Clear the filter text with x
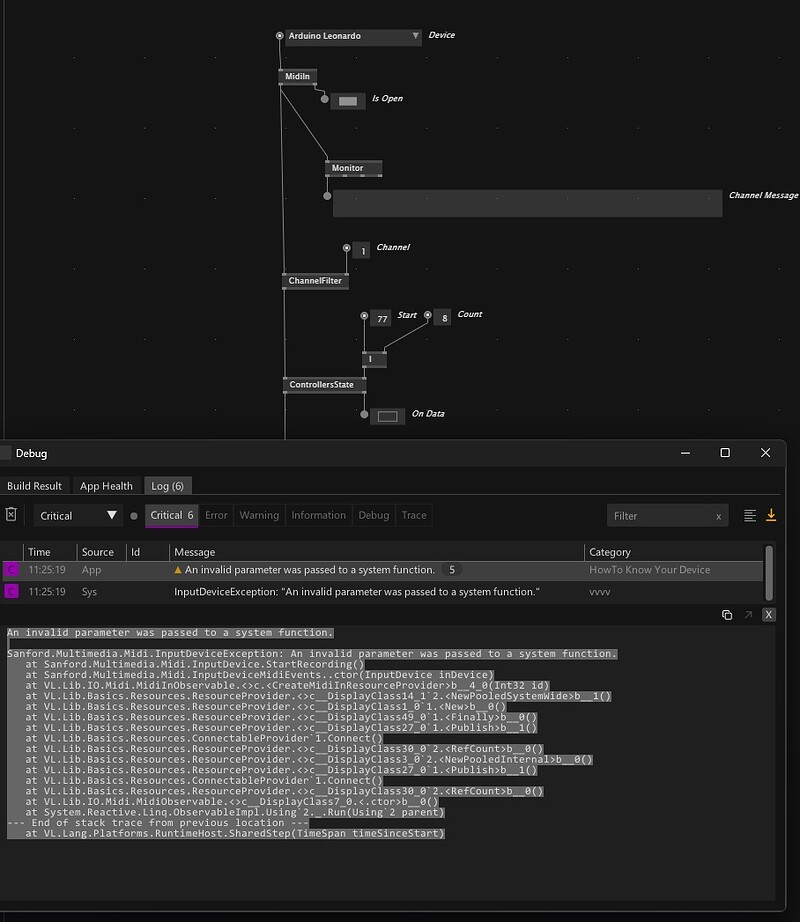Screen dimensions: 800x922 (718, 516)
